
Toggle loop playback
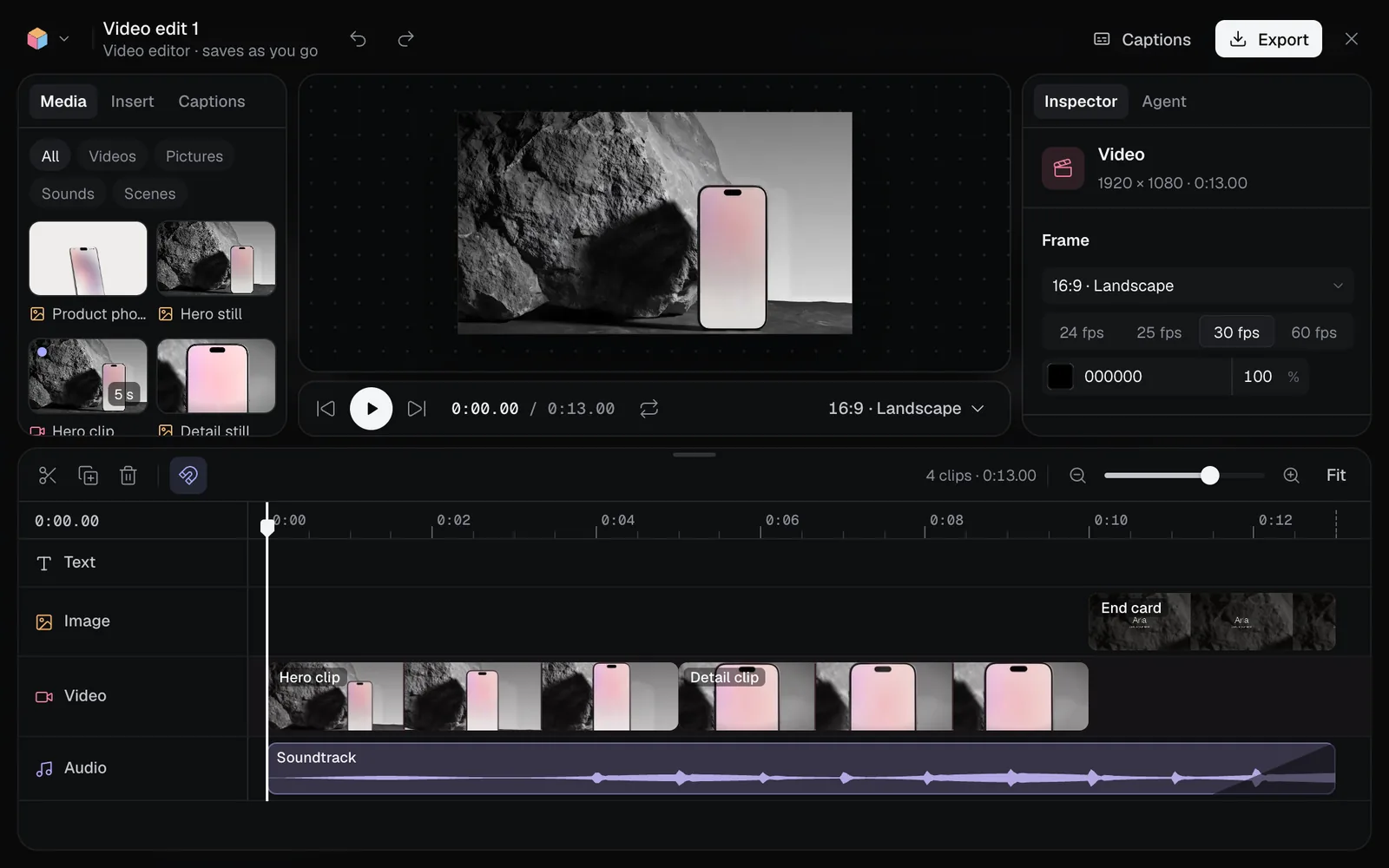(649, 409)
